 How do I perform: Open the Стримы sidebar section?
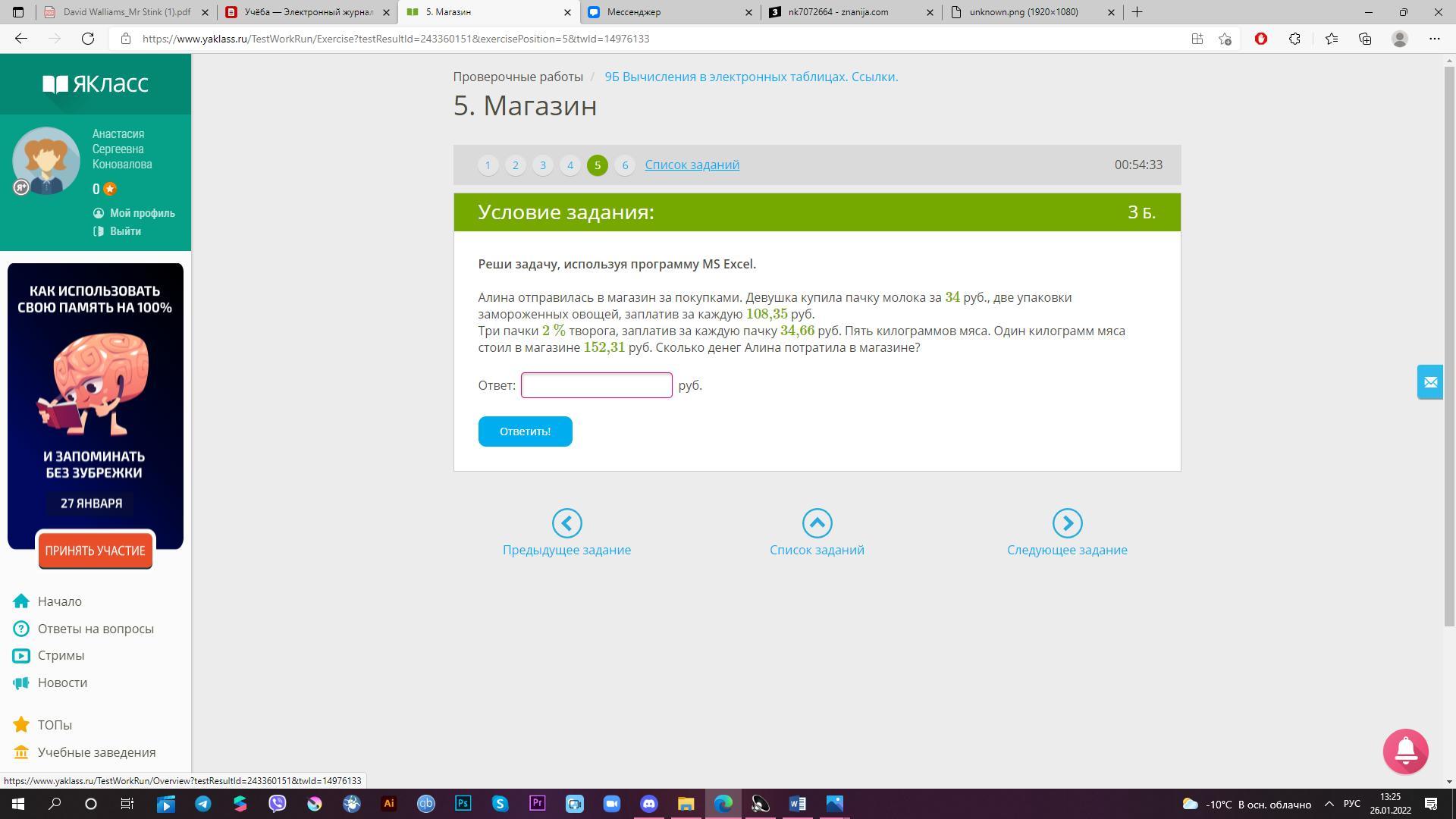pos(61,655)
